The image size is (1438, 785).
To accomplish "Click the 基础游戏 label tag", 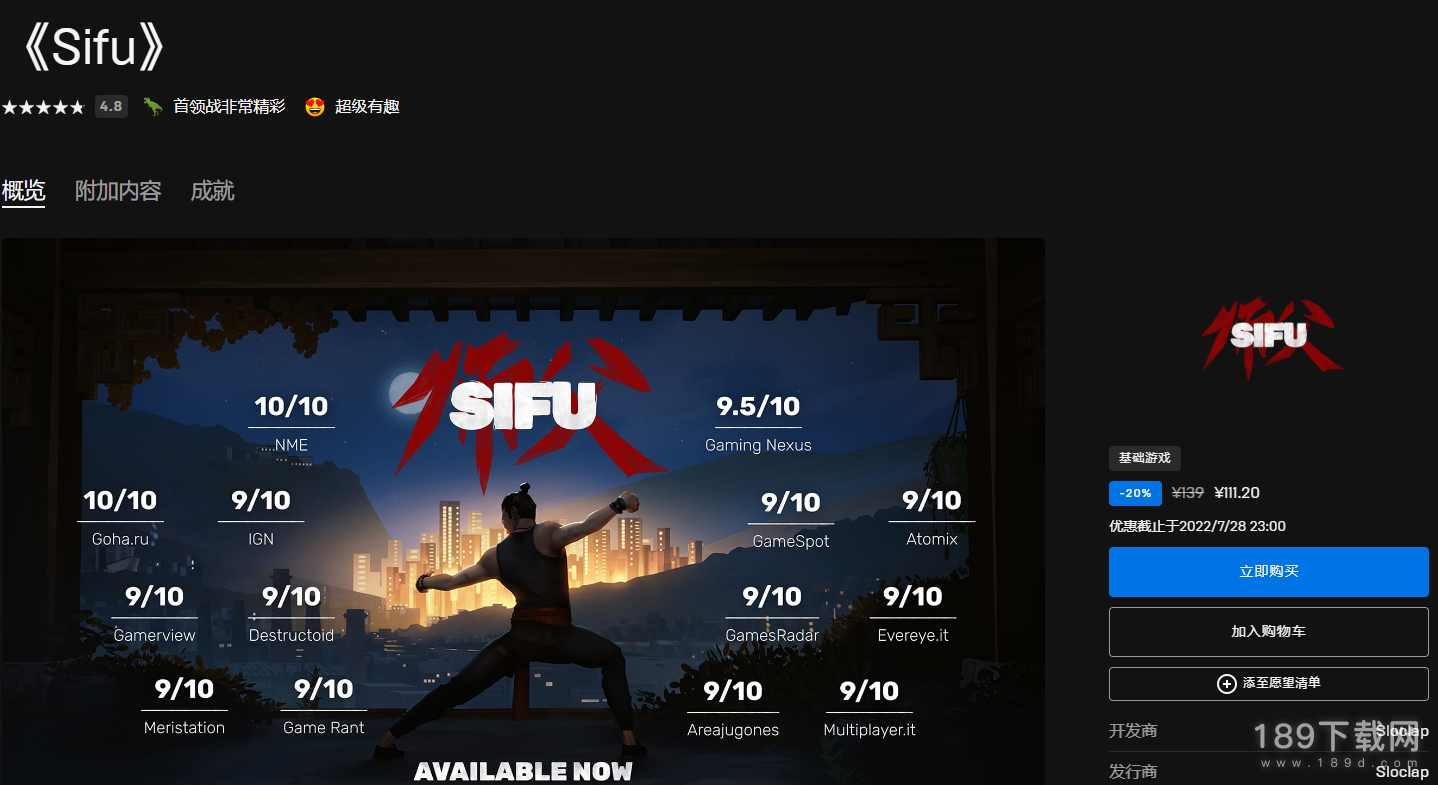I will [1145, 458].
